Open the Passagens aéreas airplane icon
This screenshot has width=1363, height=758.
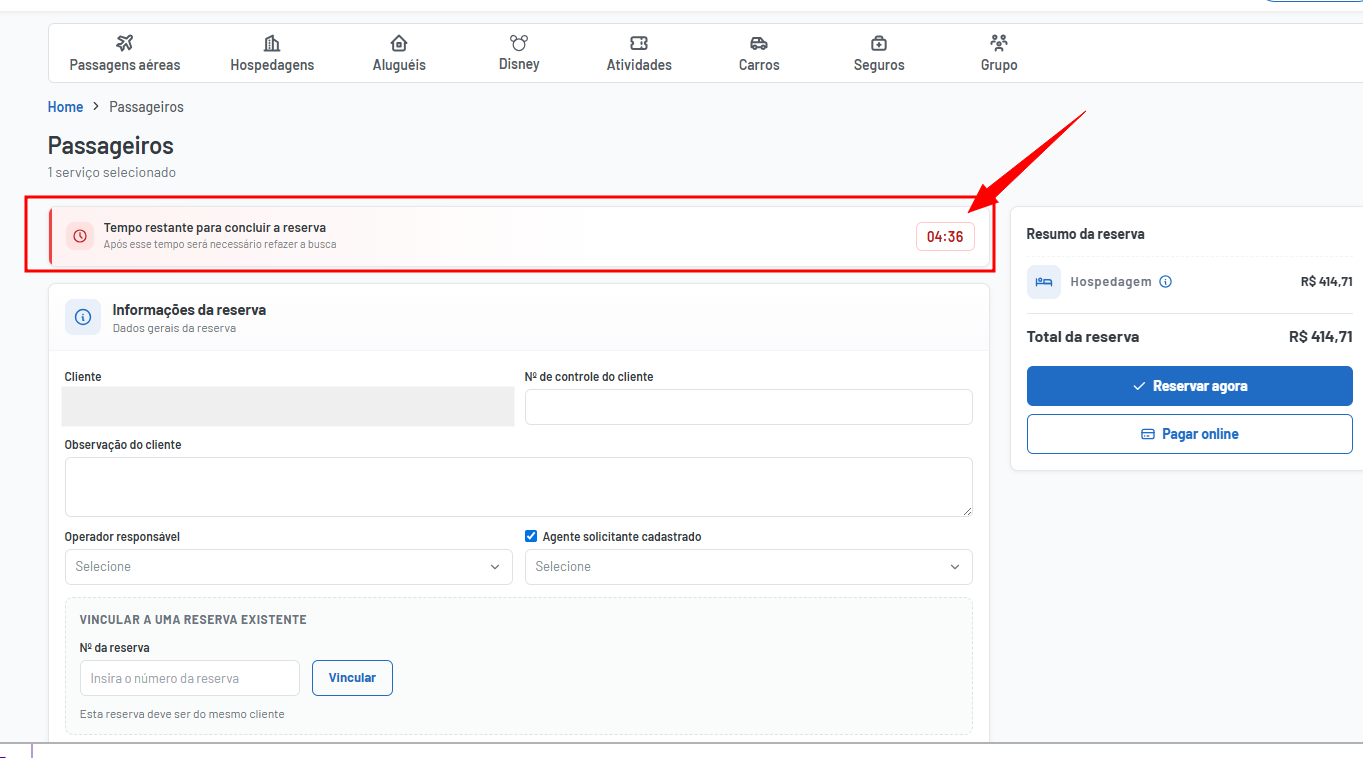tap(125, 43)
